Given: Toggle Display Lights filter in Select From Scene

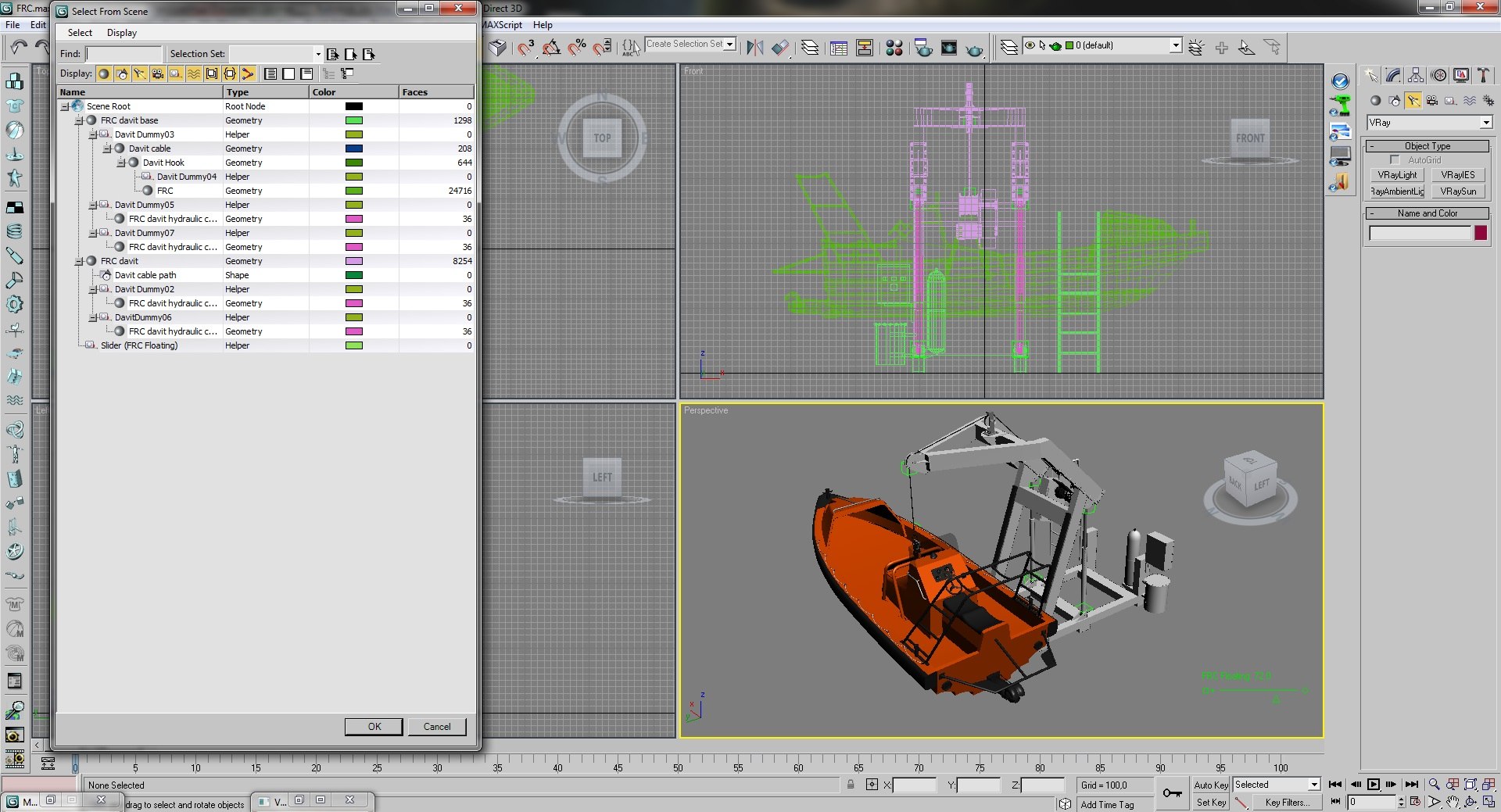Looking at the screenshot, I should click(x=140, y=73).
